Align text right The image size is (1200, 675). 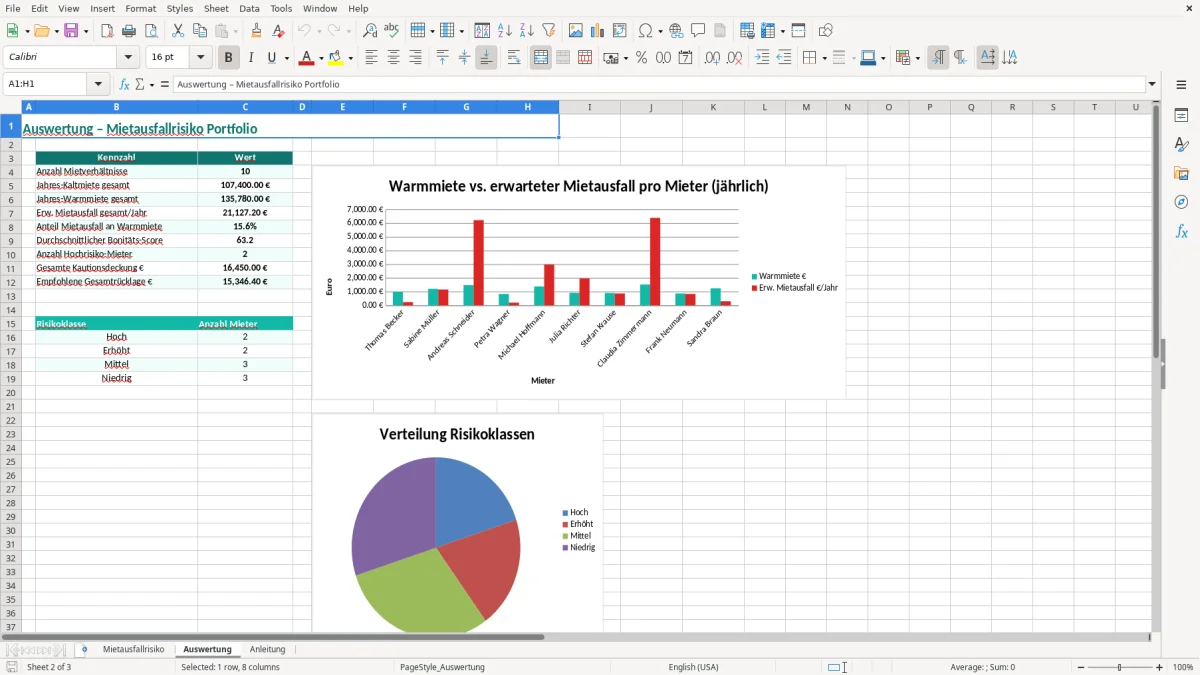tap(415, 58)
